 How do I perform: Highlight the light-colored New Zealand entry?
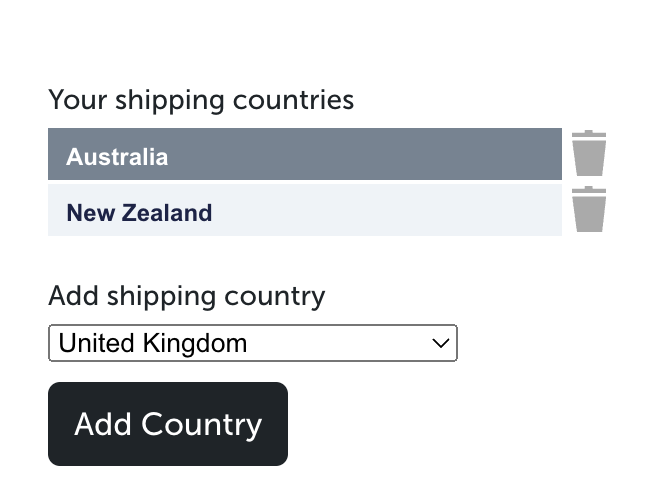305,210
